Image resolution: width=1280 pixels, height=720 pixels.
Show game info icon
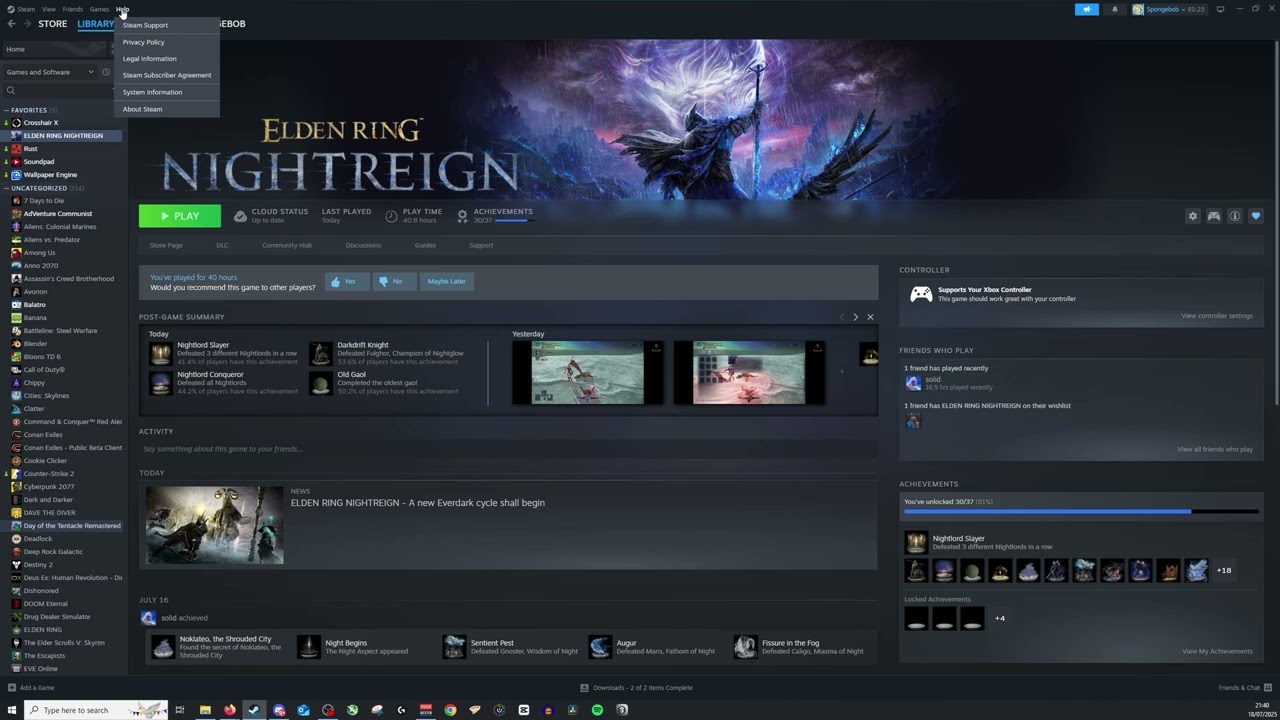[x=1235, y=216]
